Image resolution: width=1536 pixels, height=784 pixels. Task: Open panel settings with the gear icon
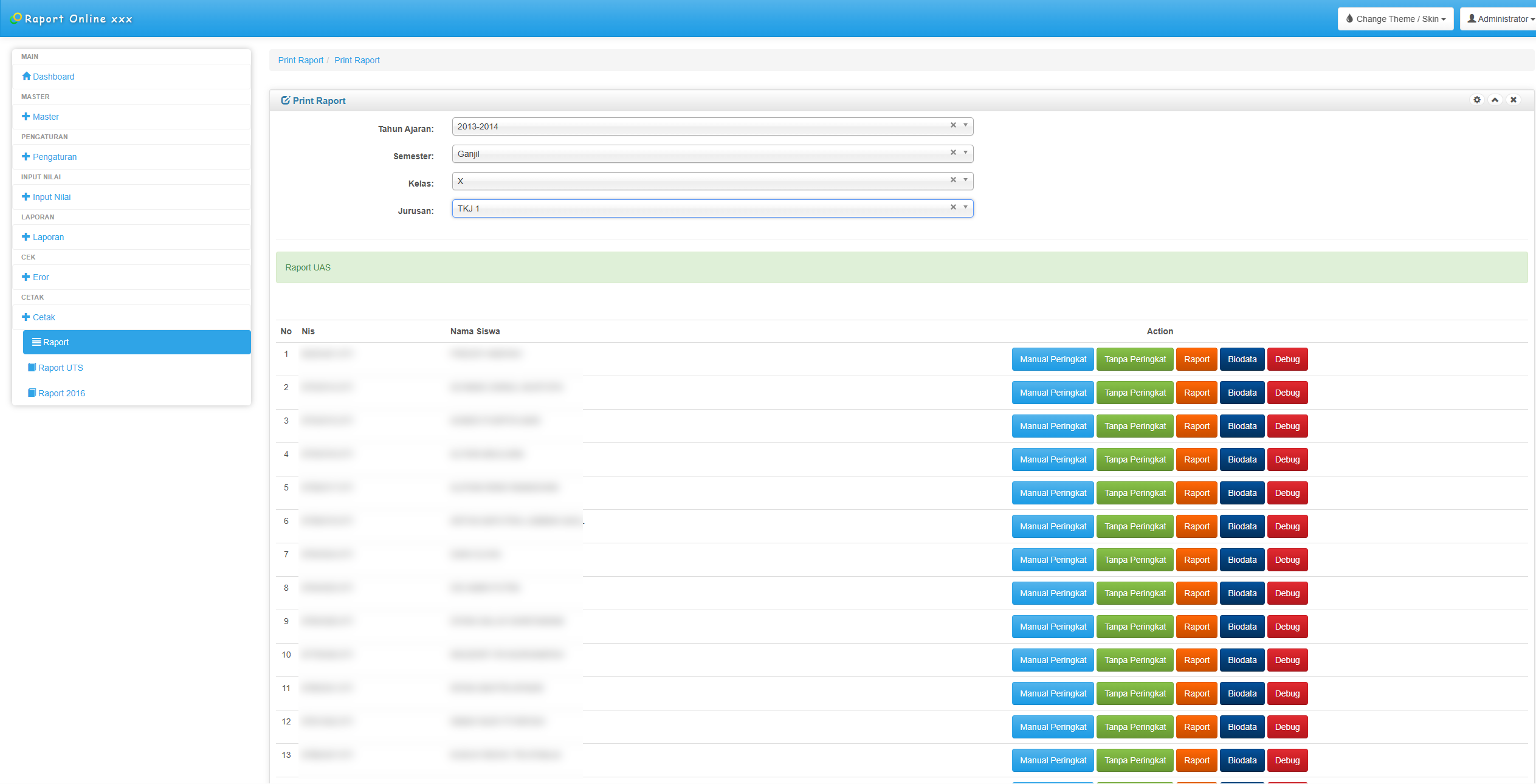point(1477,100)
